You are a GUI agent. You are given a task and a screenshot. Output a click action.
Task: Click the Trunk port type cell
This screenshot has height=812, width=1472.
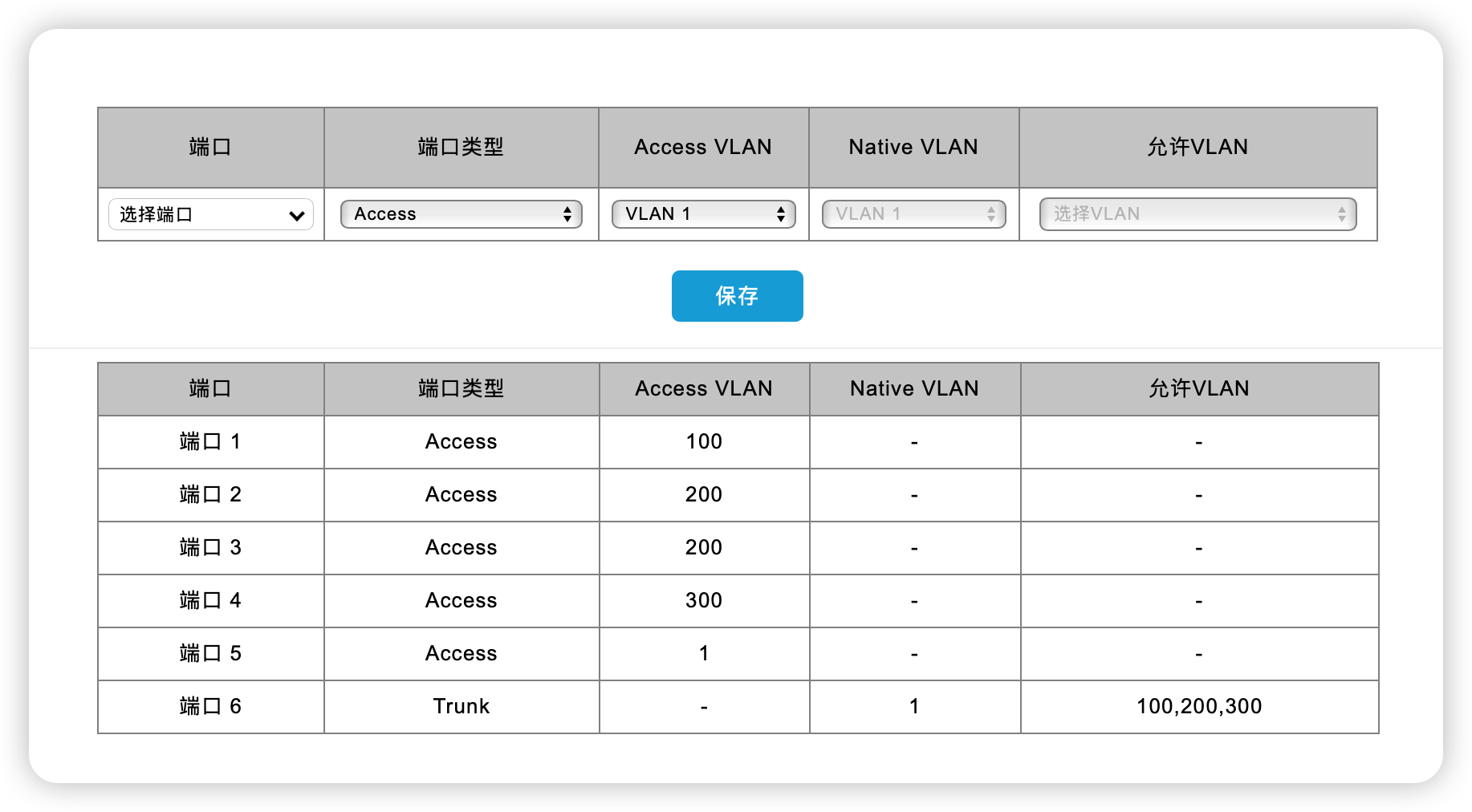tap(461, 707)
